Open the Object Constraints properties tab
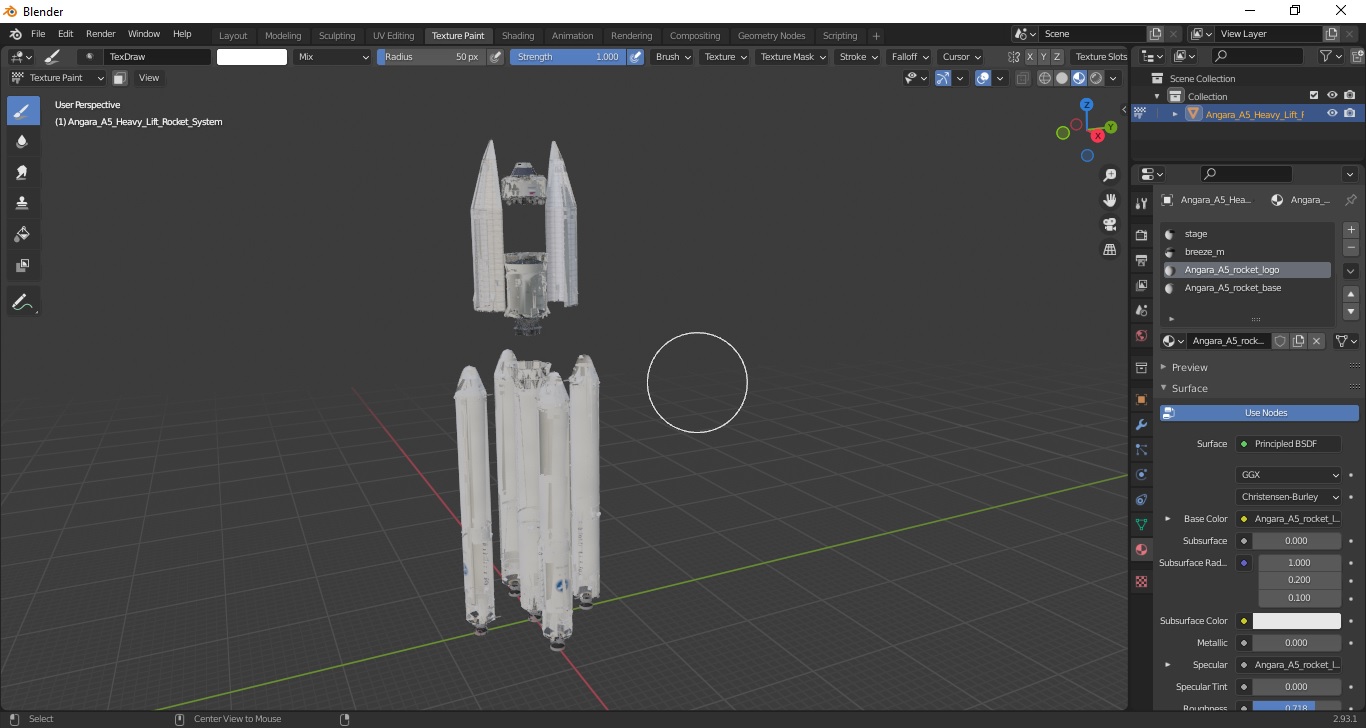 click(x=1141, y=499)
